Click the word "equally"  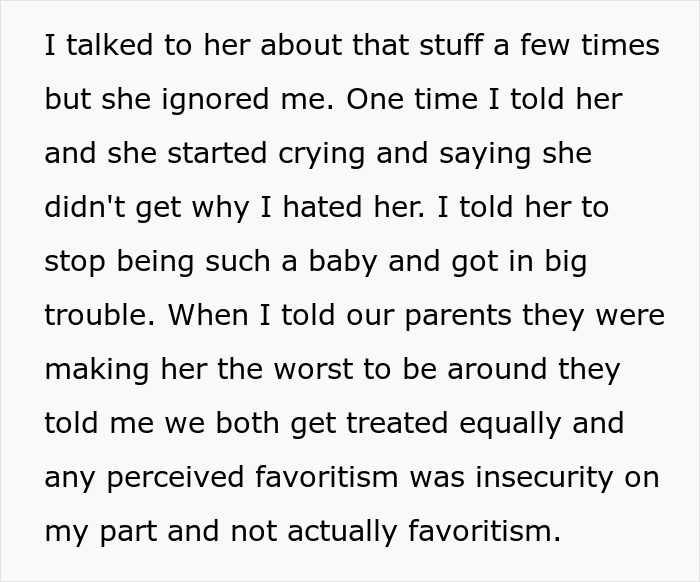point(510,424)
